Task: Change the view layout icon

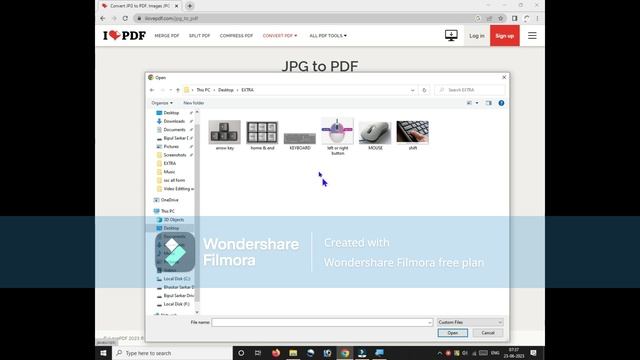Action: 469,103
